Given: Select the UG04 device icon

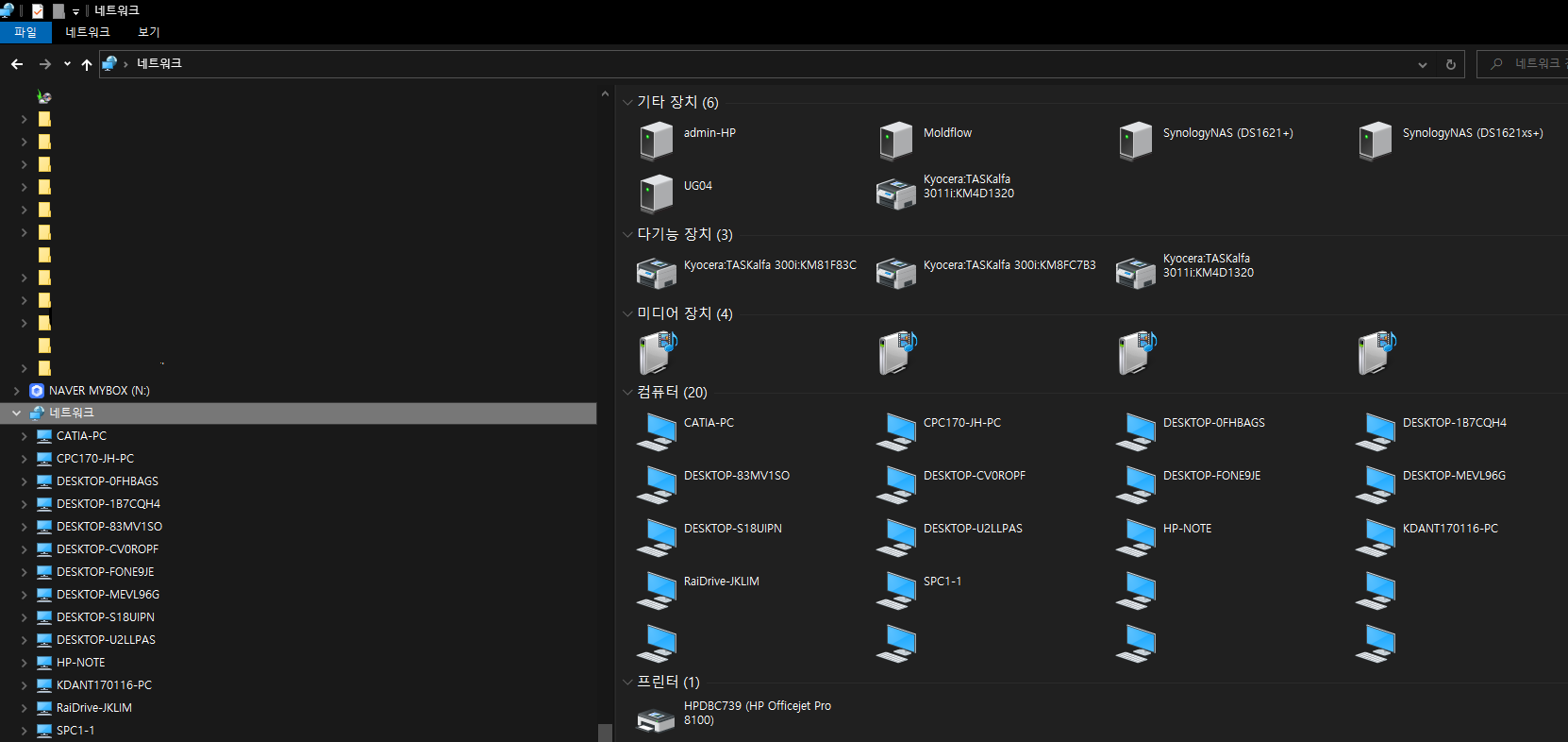Looking at the screenshot, I should pos(656,194).
